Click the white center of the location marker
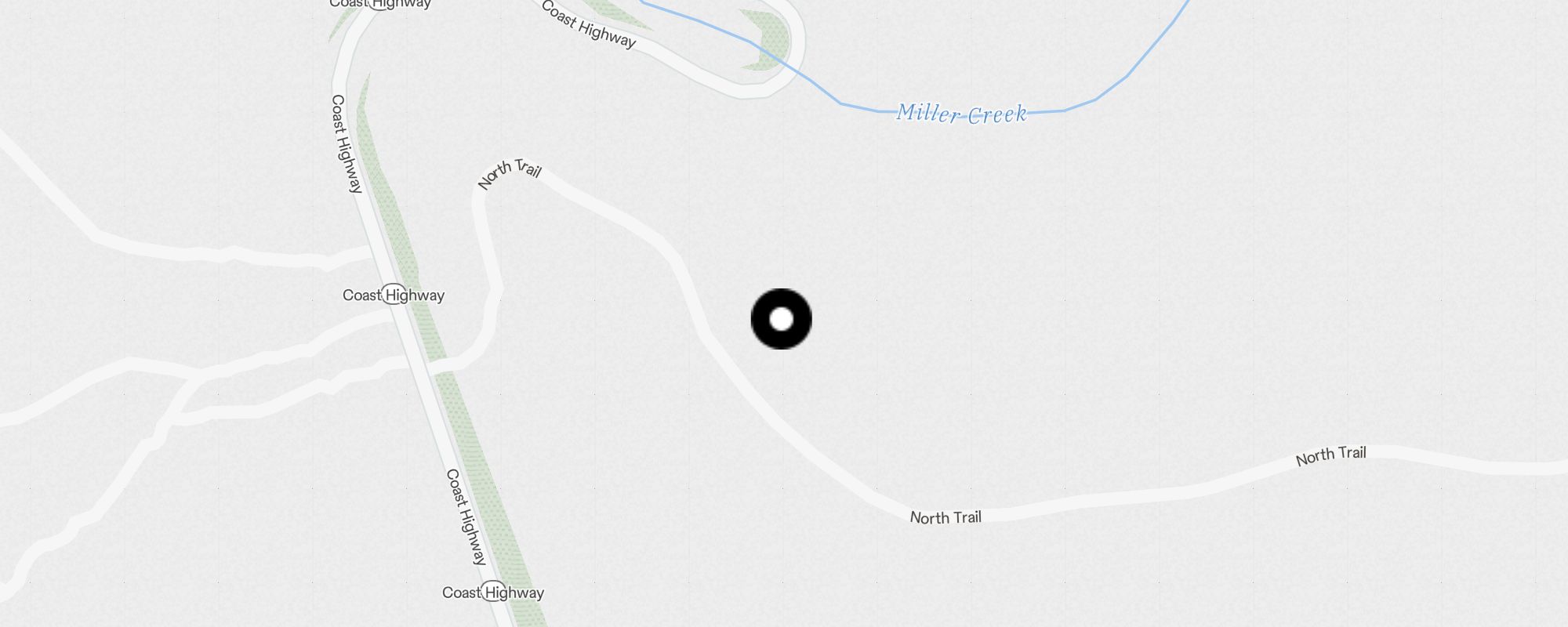 [x=782, y=319]
